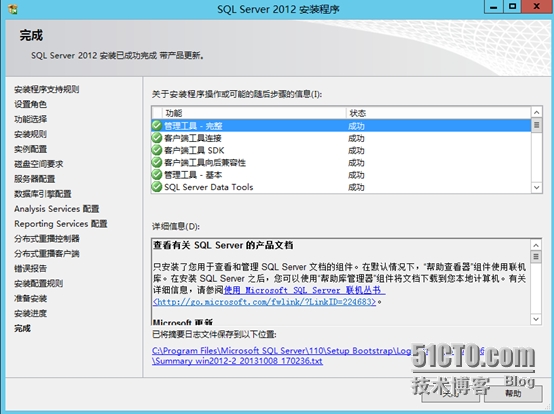The width and height of the screenshot is (554, 414).
Task: Click up arrow of details box scrollbar
Action: pyautogui.click(x=536, y=245)
